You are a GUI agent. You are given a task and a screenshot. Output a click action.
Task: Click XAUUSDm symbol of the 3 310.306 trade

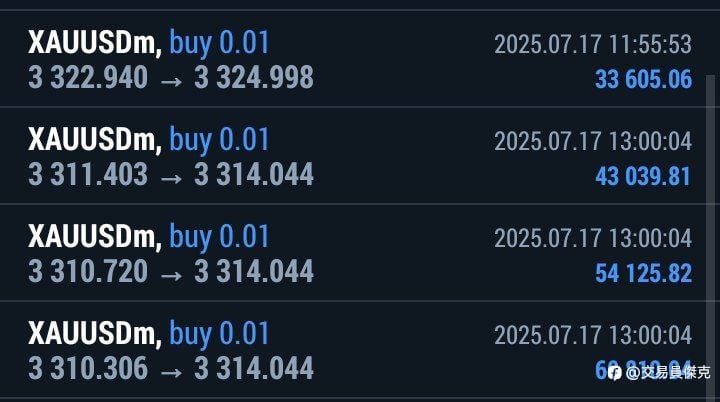point(95,334)
